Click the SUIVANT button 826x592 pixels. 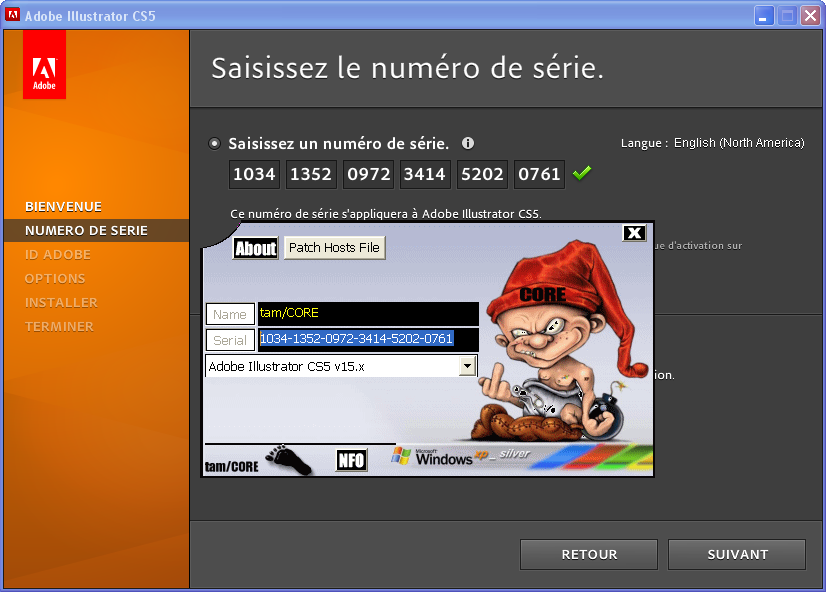pos(737,555)
